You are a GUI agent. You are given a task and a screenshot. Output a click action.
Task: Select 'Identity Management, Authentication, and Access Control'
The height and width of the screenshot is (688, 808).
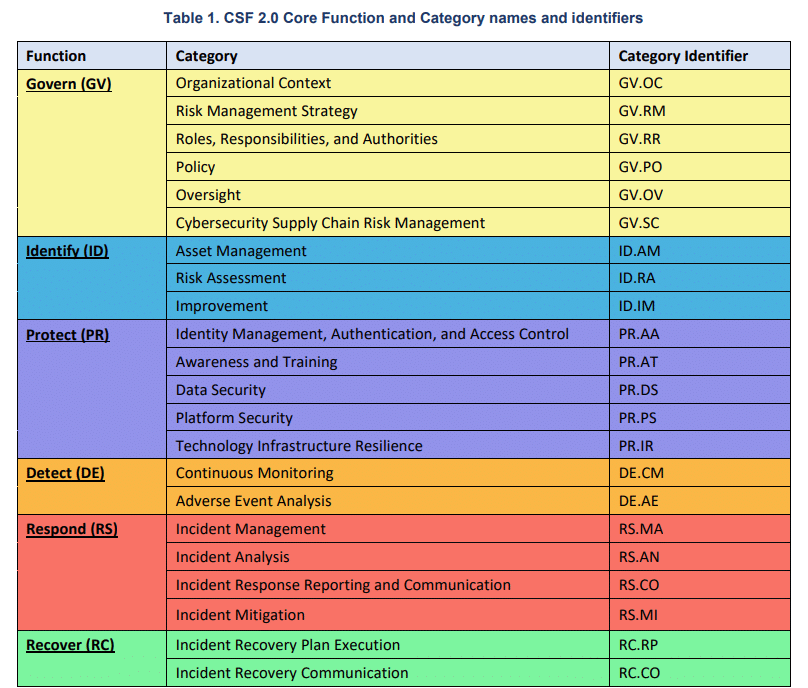(388, 334)
